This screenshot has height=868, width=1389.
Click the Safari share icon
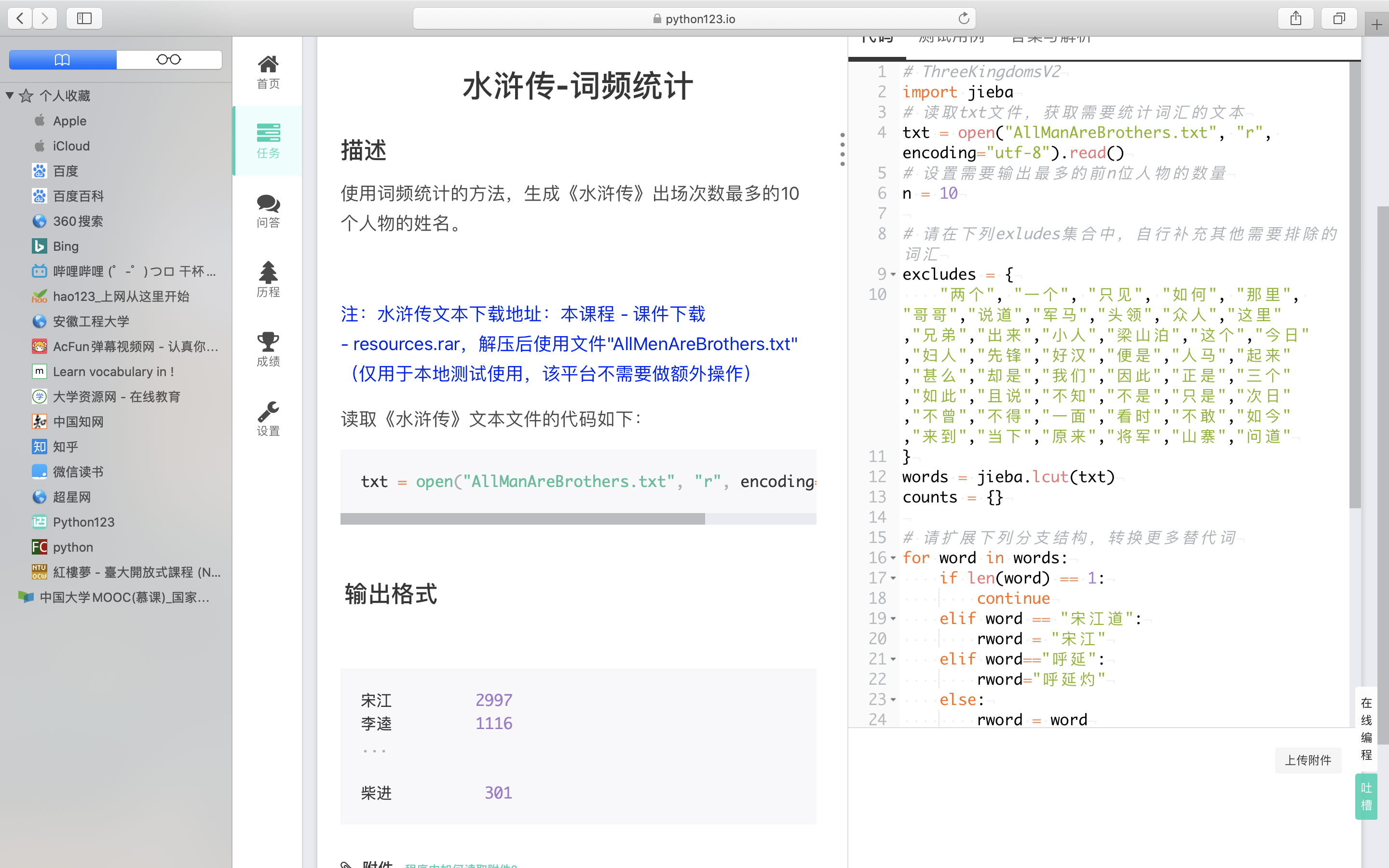coord(1295,18)
